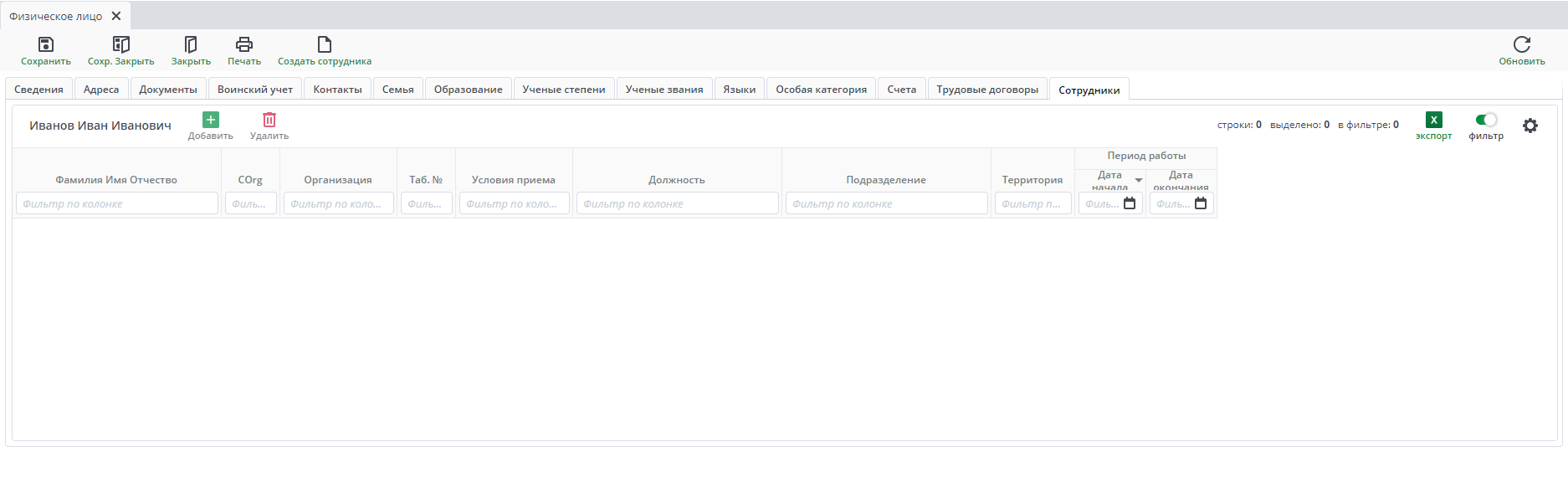Click the Print (Печать) icon
The width and height of the screenshot is (1568, 483).
point(244,44)
